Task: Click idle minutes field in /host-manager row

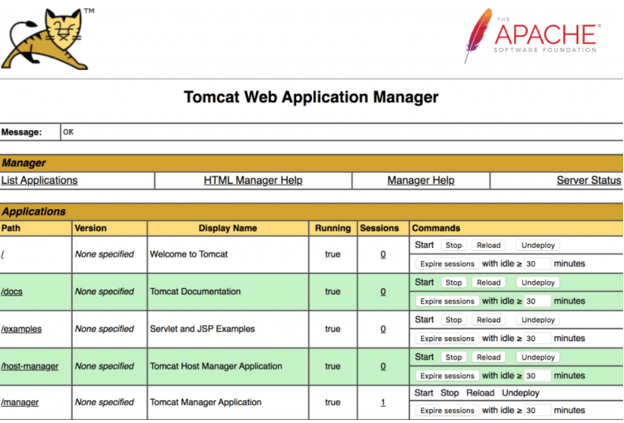Action: [x=537, y=376]
